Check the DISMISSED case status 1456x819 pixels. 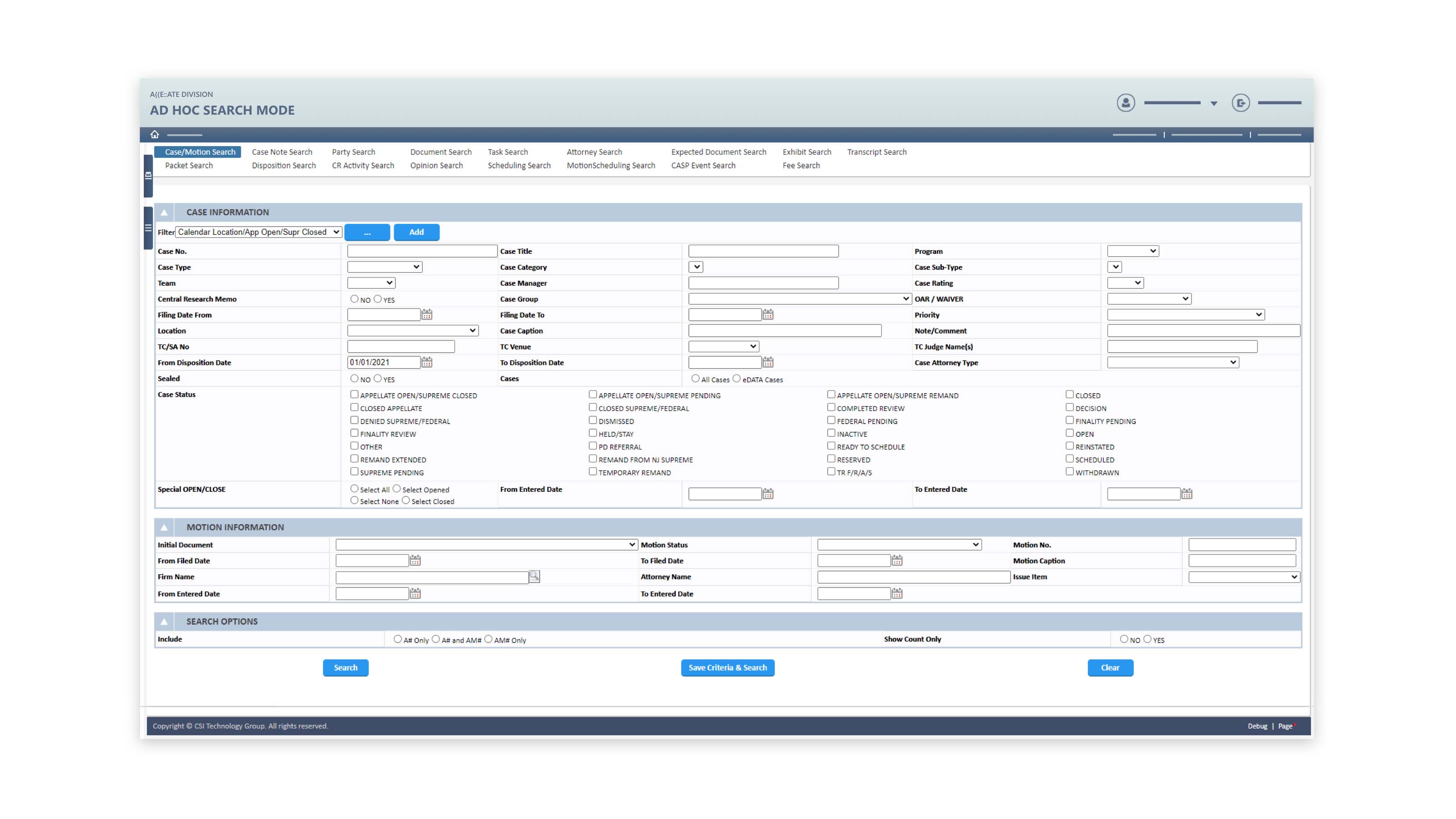click(593, 420)
